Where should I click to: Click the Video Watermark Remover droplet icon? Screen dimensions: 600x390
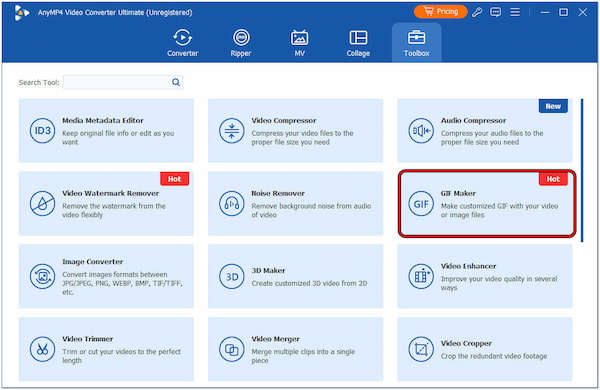click(42, 204)
